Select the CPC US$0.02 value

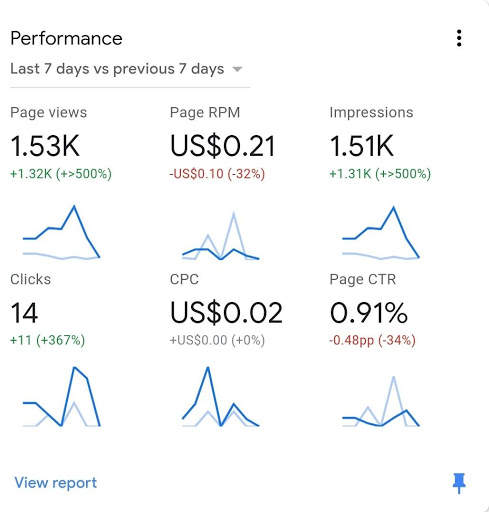pos(226,313)
